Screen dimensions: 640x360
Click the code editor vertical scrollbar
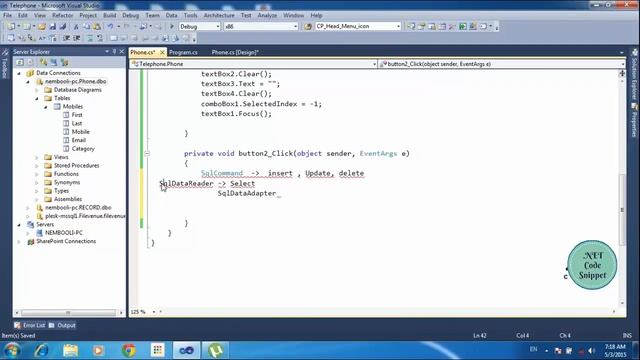point(622,209)
